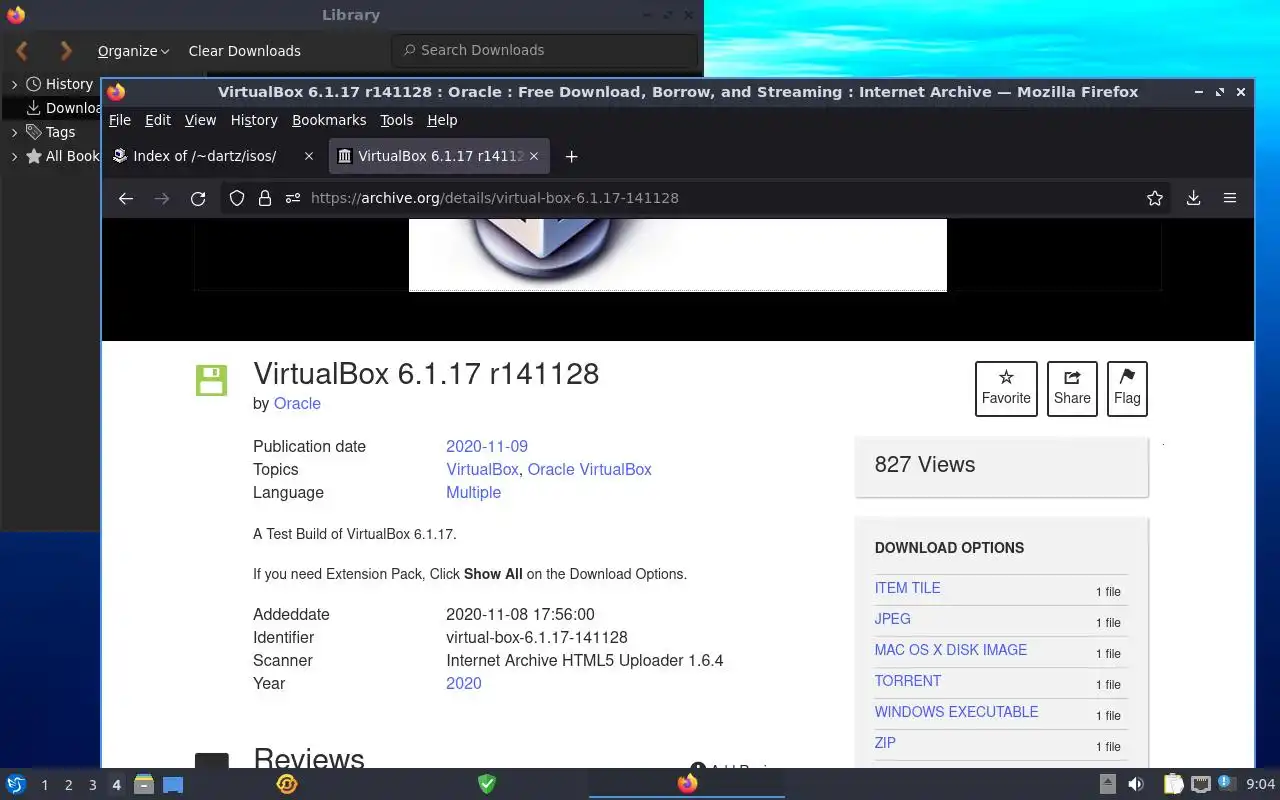Click the green software floppy icon

(x=211, y=380)
